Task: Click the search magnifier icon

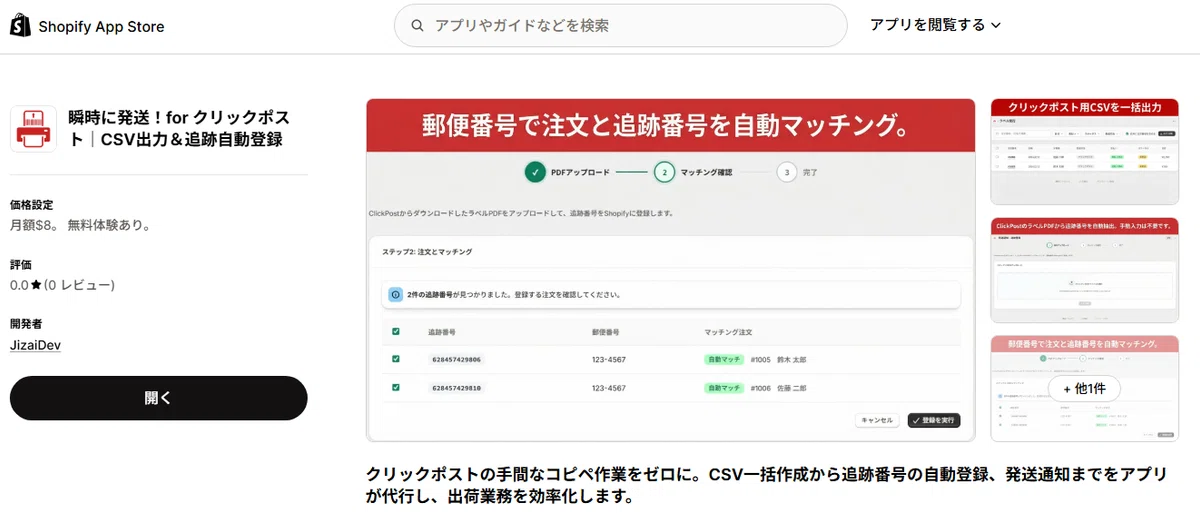Action: click(417, 25)
